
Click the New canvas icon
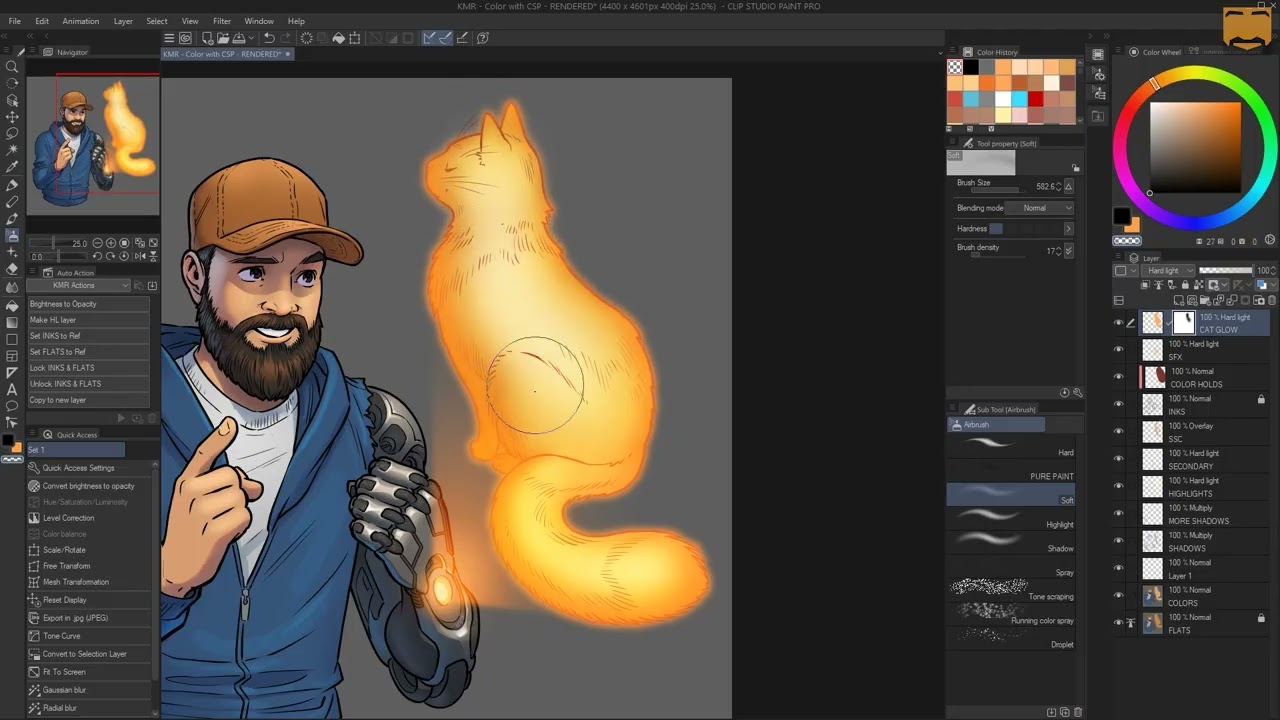[205, 38]
